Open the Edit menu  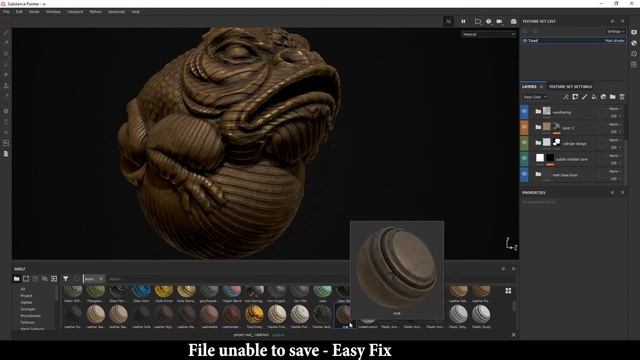click(19, 12)
